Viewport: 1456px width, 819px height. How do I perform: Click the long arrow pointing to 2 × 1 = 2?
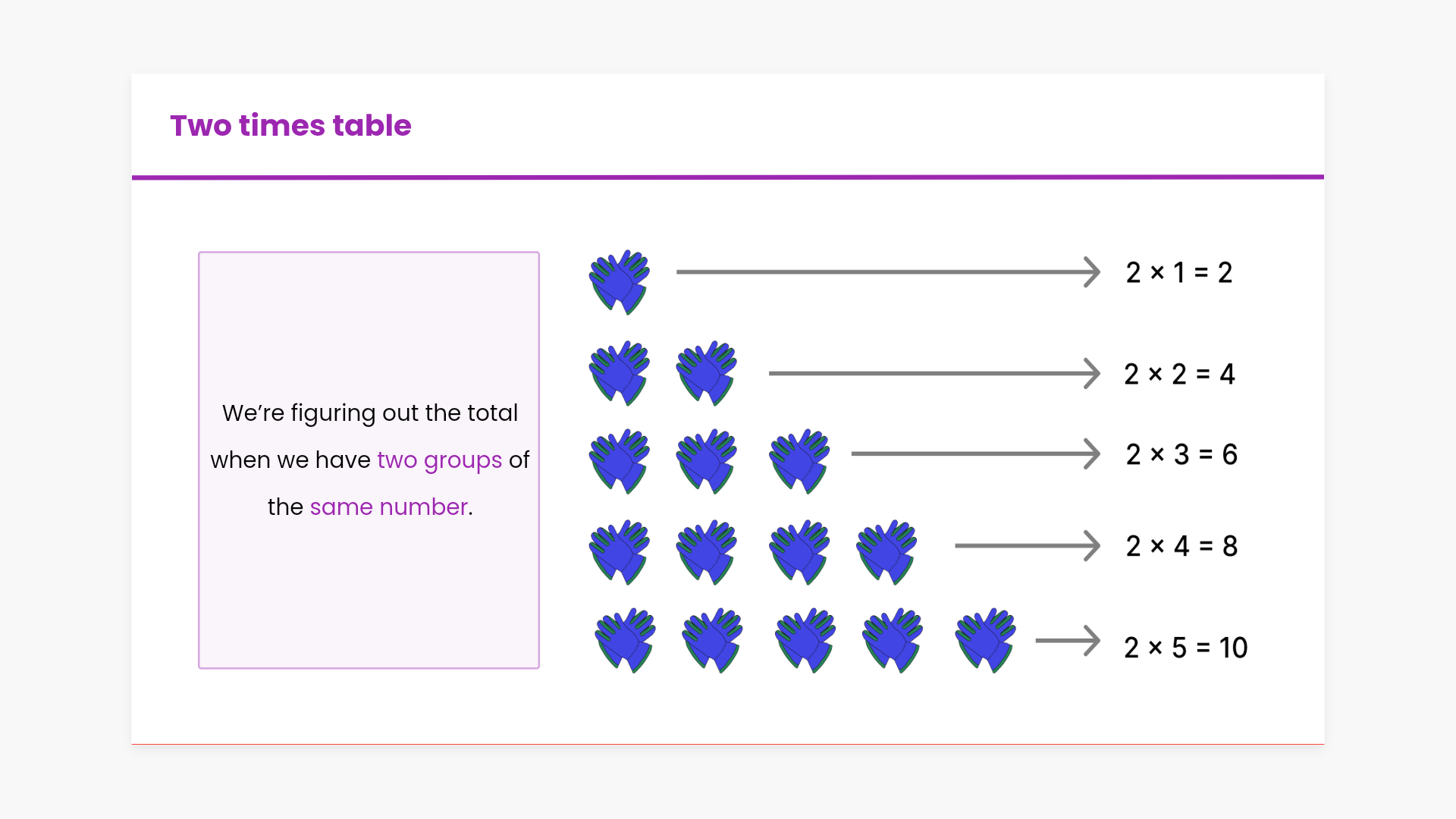887,272
